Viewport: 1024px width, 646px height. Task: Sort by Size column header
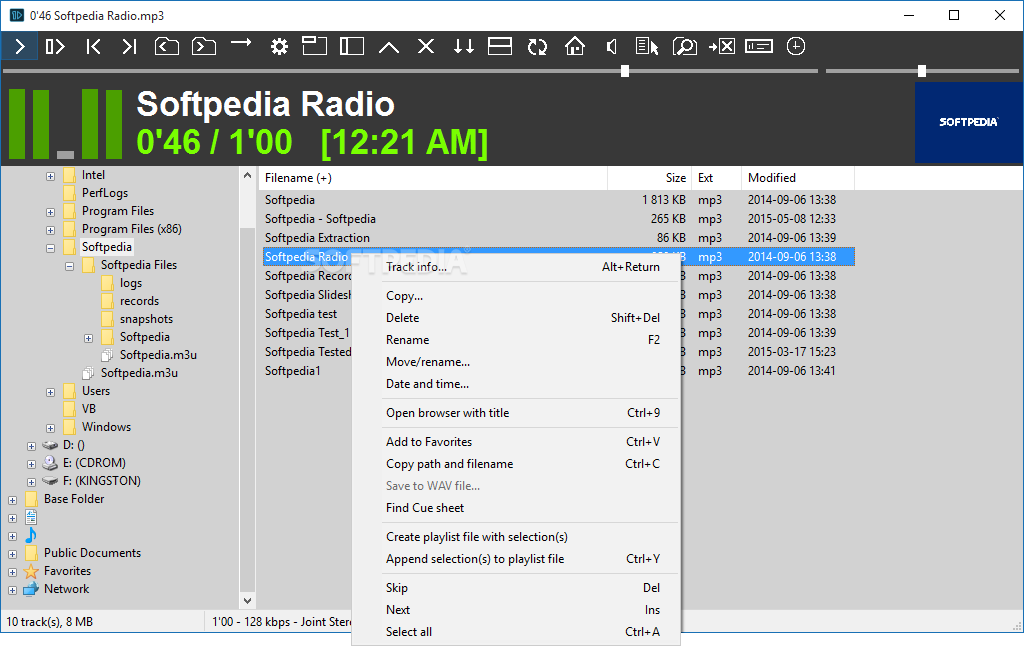pos(649,178)
